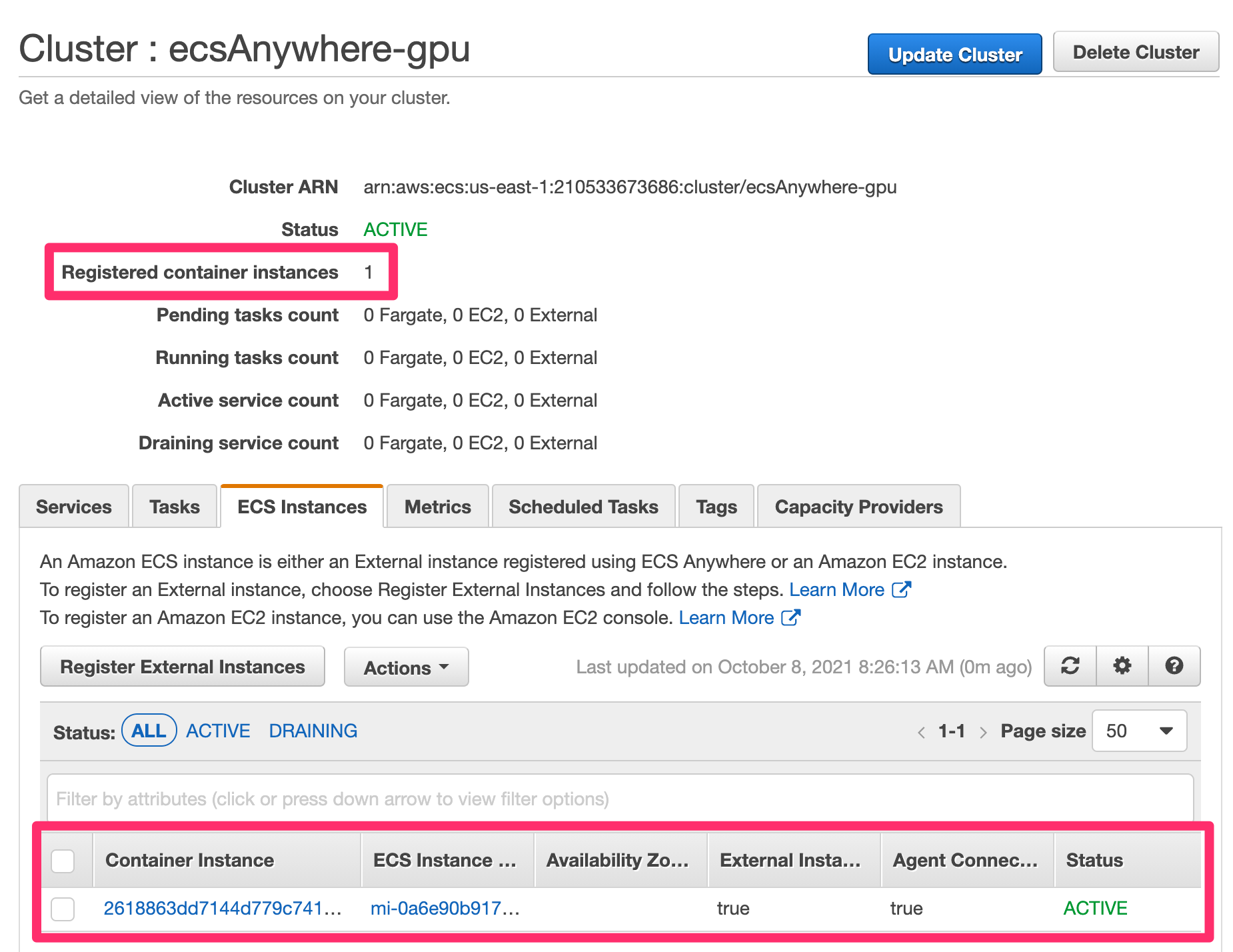Filter instances by DRAINING status
Image resolution: width=1233 pixels, height=952 pixels.
(313, 731)
